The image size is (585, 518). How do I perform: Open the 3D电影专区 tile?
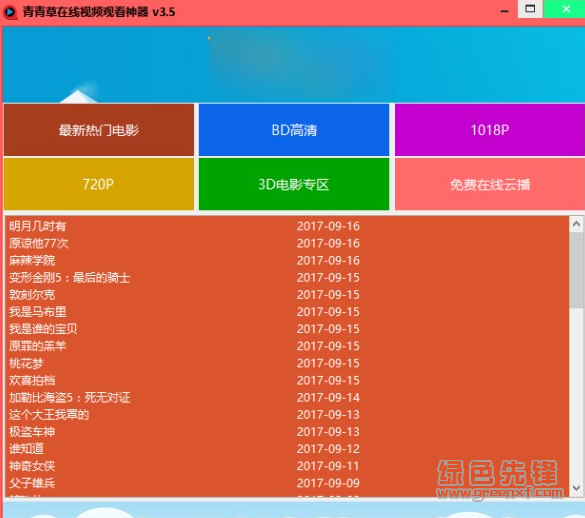coord(294,184)
